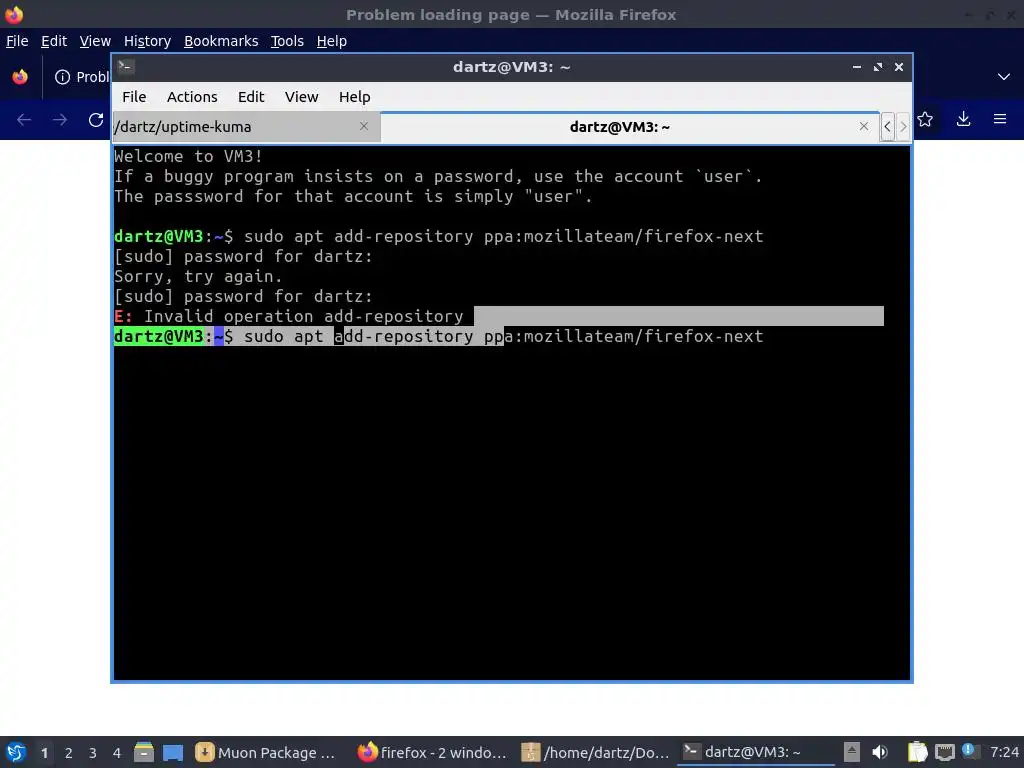Screen dimensions: 1024x768
Task: Open the View menu in Firefox
Action: click(95, 41)
